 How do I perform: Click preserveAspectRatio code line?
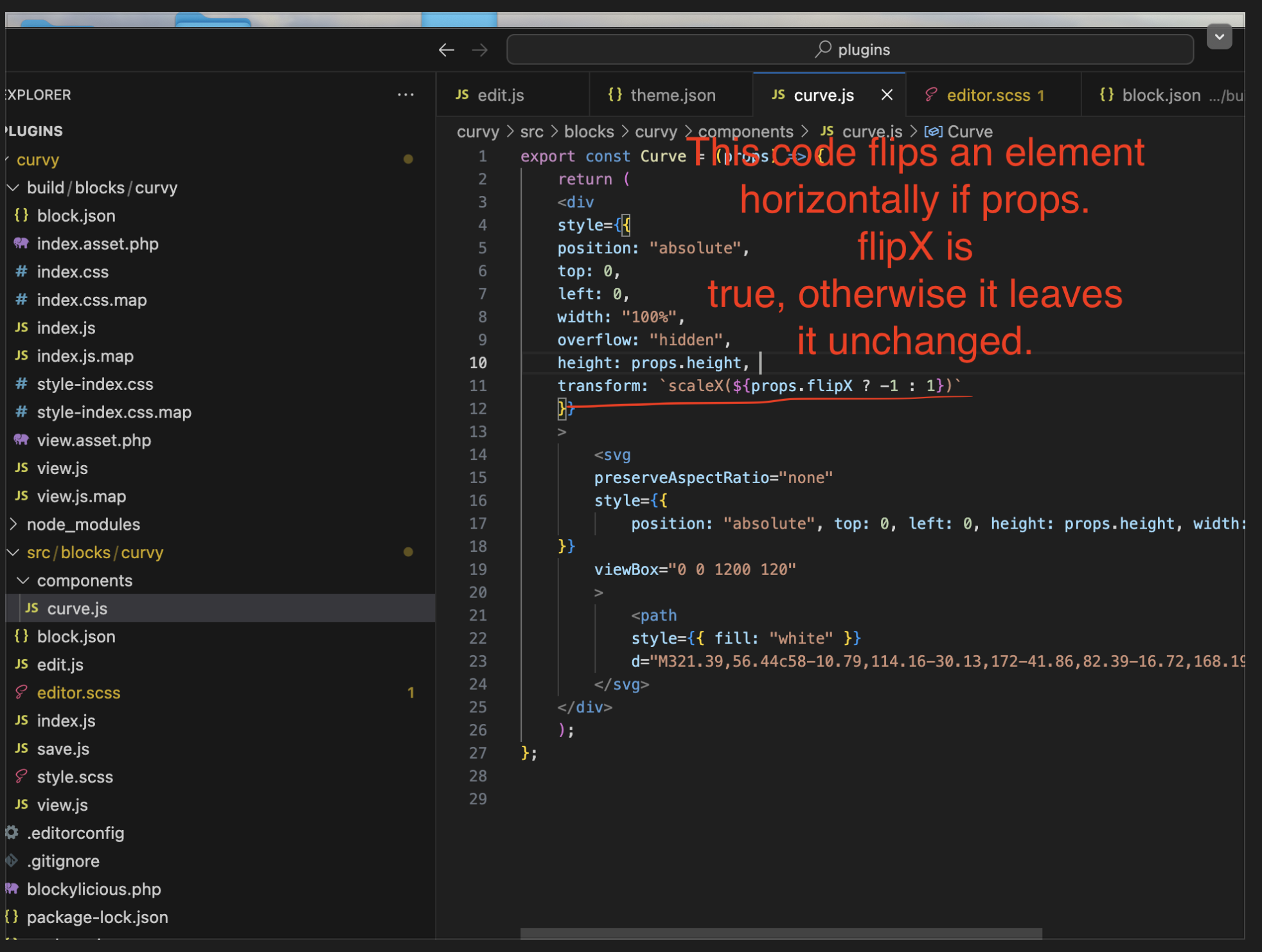[713, 477]
